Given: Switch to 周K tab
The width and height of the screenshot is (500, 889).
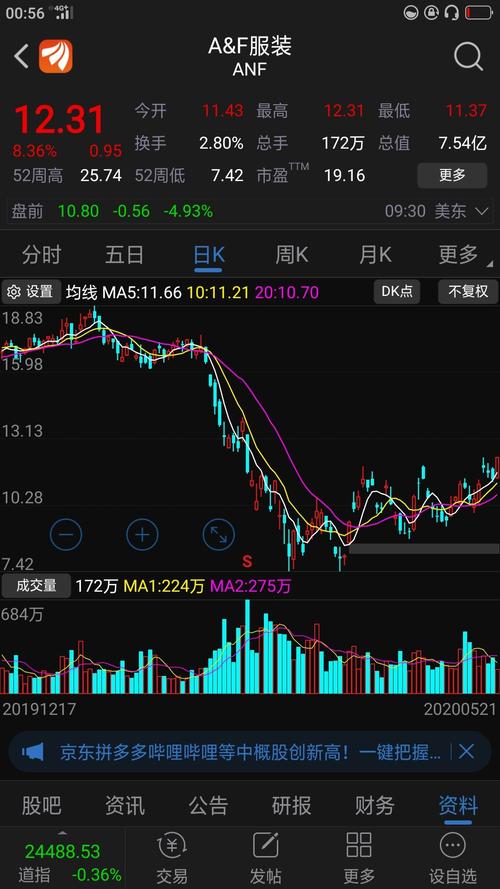Looking at the screenshot, I should (x=291, y=255).
